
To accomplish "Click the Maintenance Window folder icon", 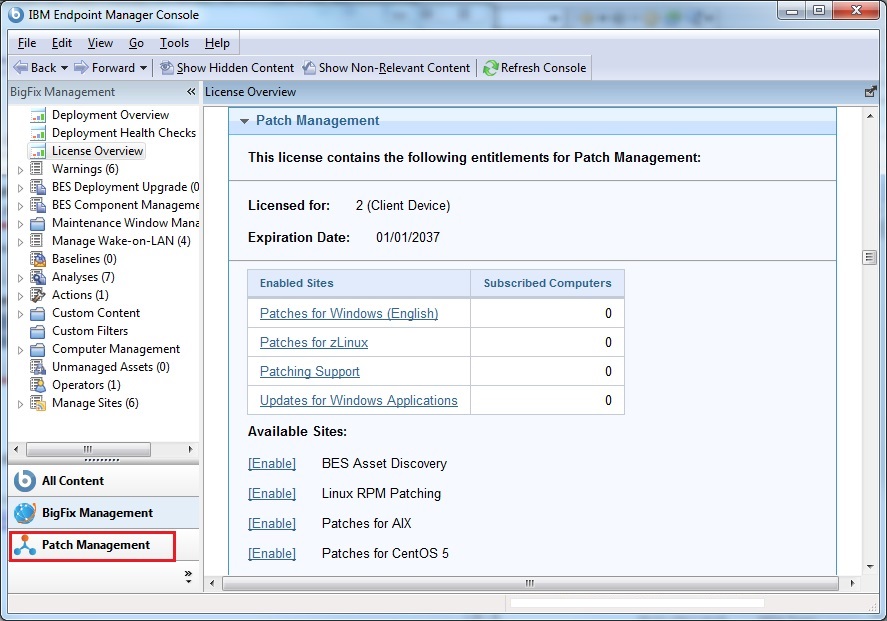I will click(37, 223).
